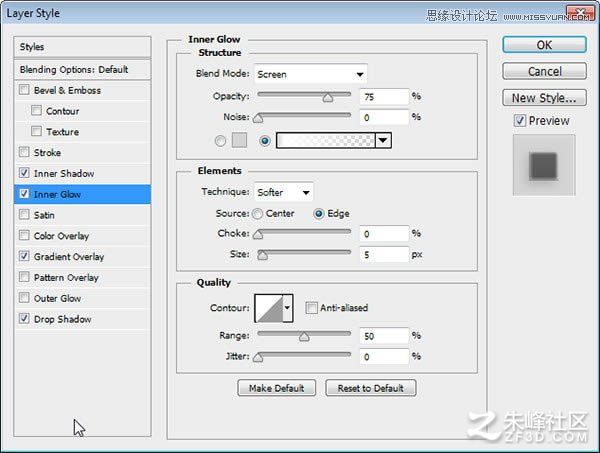Click the Size slider handle

tap(262, 255)
